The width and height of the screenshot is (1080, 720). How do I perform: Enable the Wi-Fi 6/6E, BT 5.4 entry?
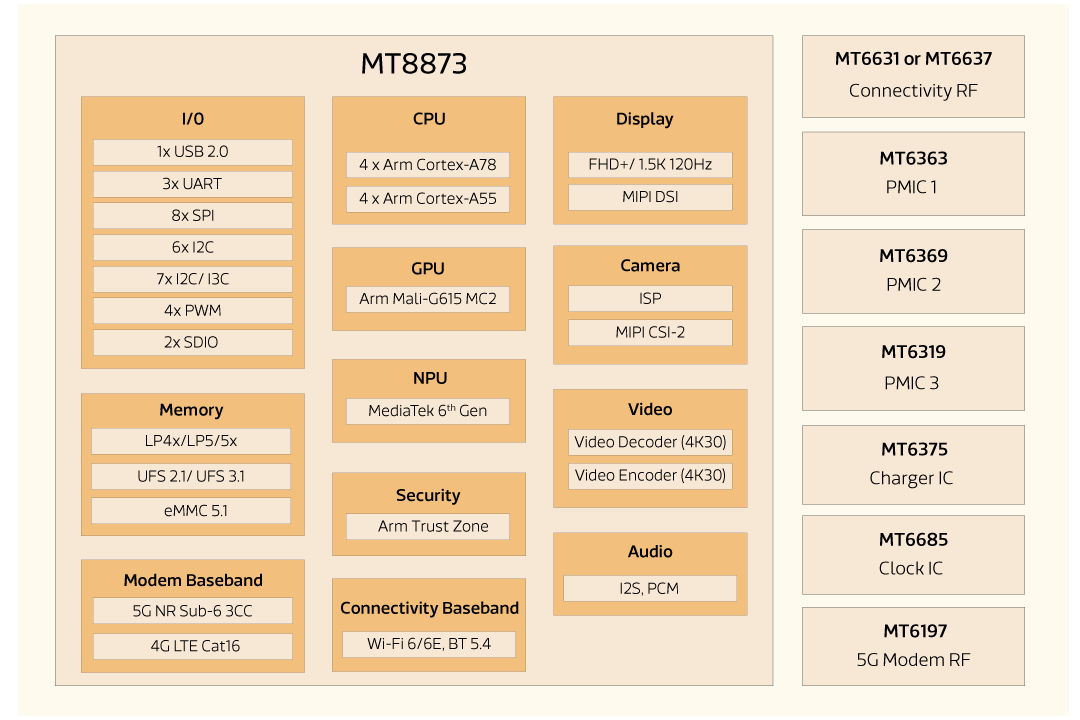click(x=428, y=644)
